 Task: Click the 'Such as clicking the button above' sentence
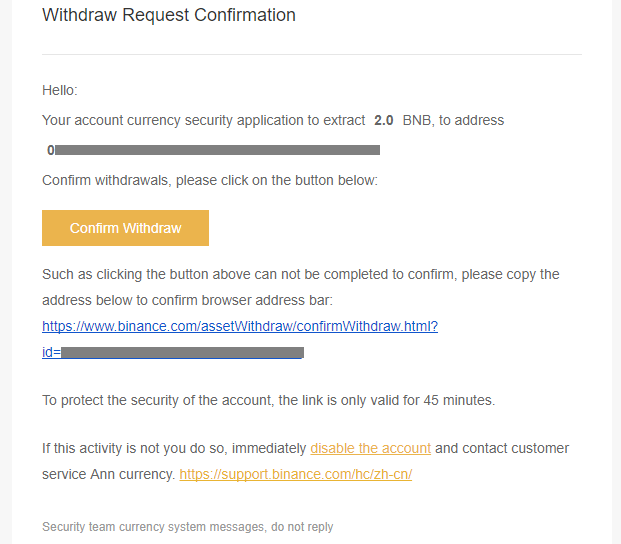[x=301, y=274]
